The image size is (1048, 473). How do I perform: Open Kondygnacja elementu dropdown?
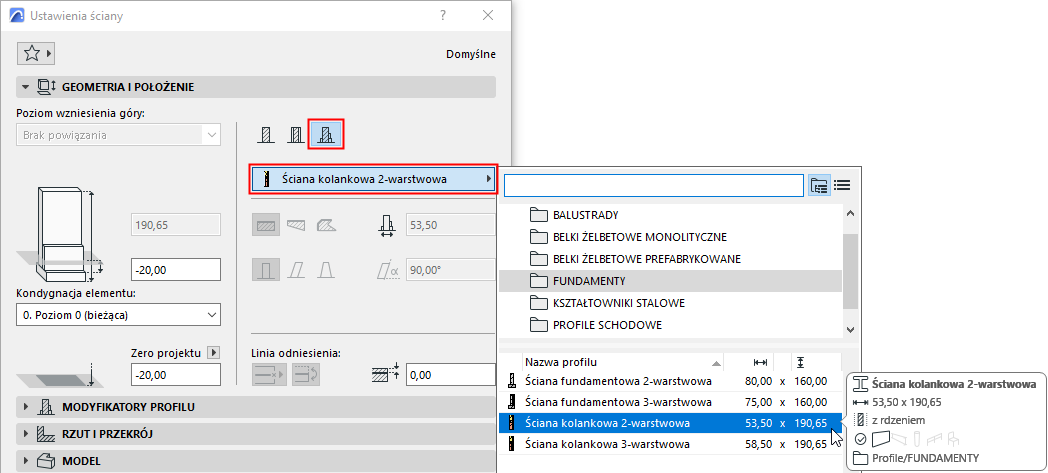118,314
